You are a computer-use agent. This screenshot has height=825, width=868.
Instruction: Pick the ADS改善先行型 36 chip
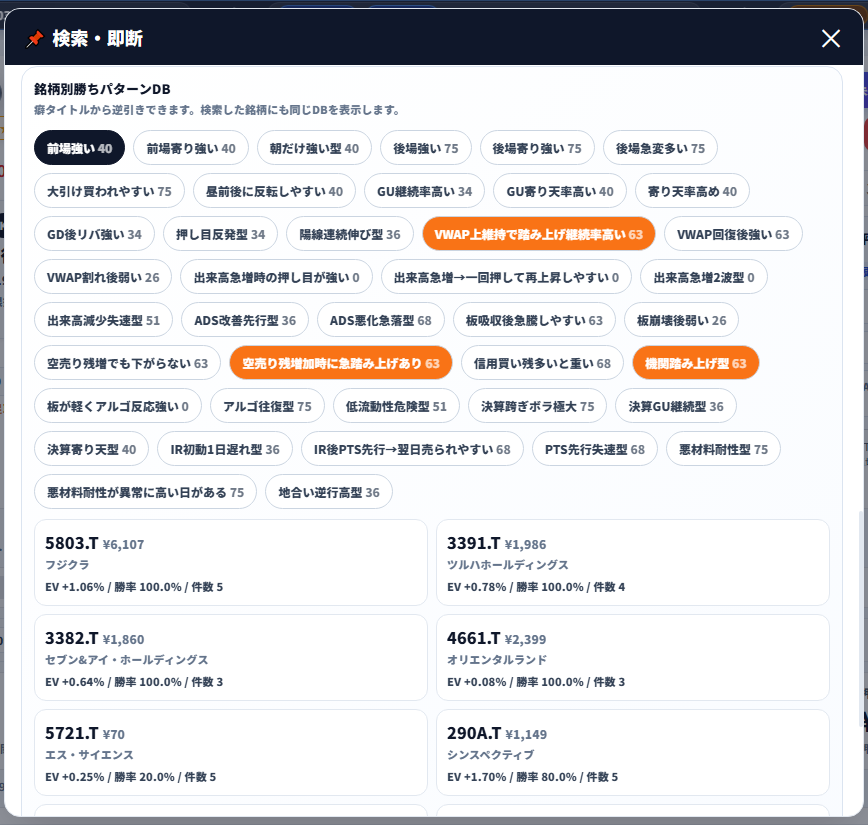pyautogui.click(x=245, y=319)
